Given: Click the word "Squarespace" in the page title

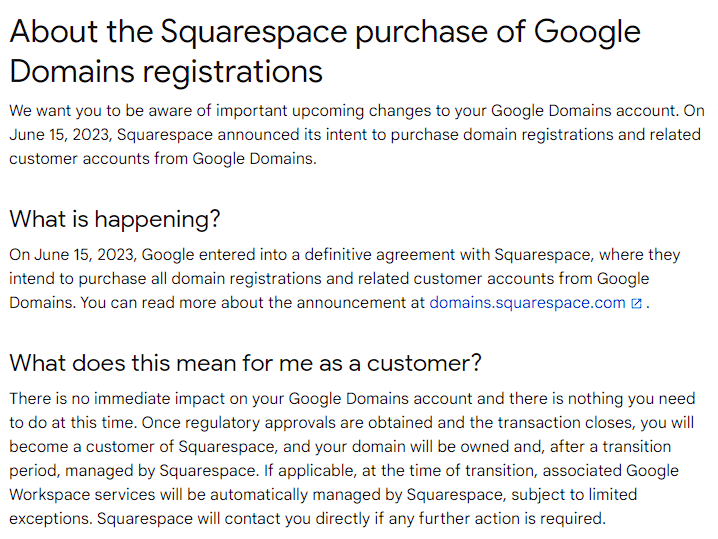Looking at the screenshot, I should click(x=259, y=31).
